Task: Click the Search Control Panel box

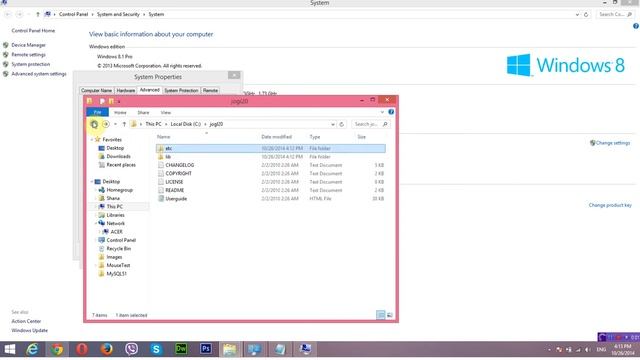Action: (616, 14)
